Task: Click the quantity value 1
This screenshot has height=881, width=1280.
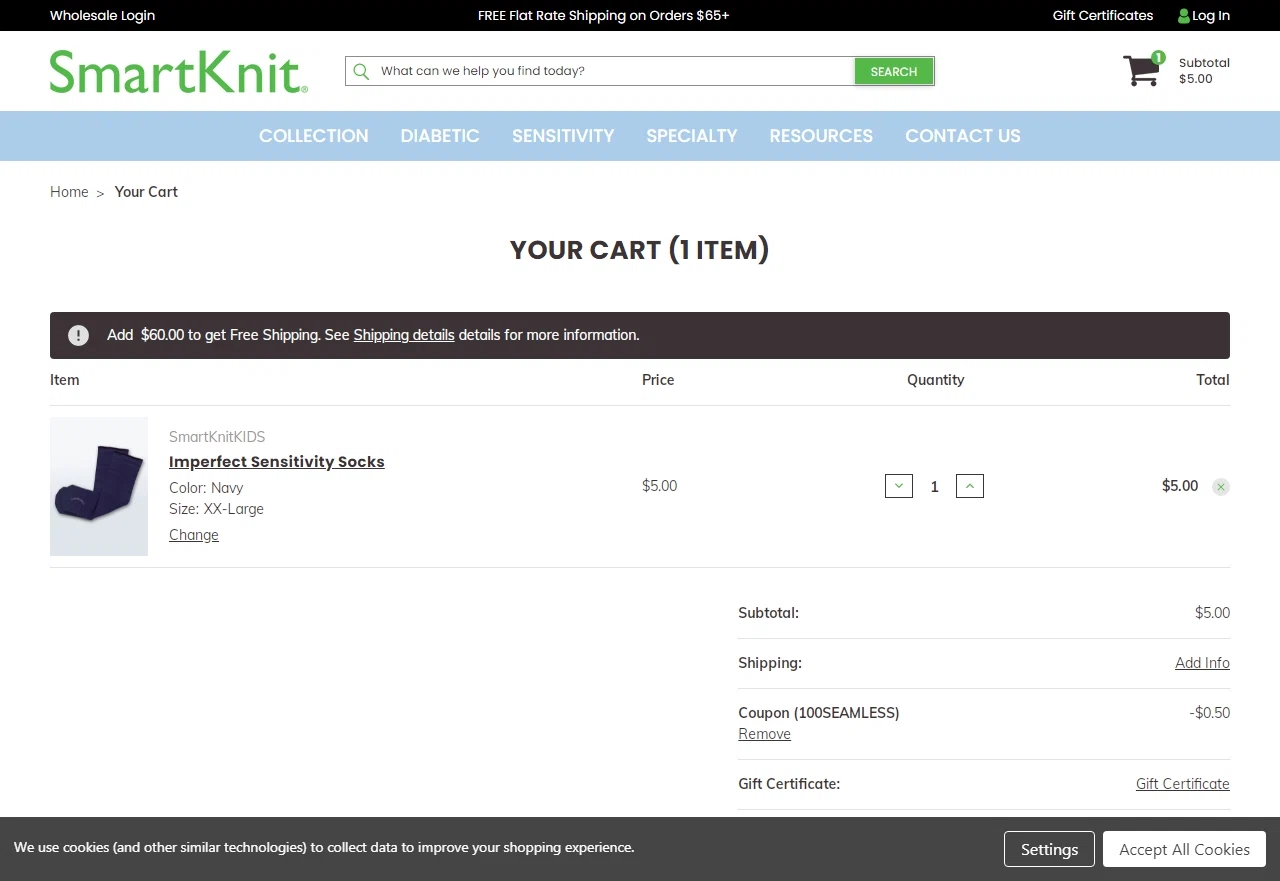Action: (x=935, y=487)
